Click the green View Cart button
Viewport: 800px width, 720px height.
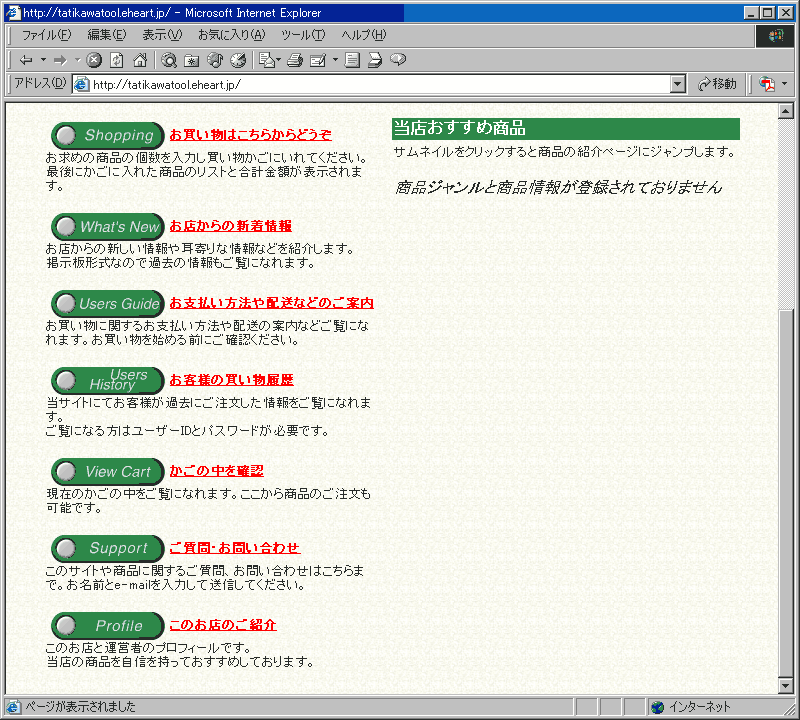(108, 471)
